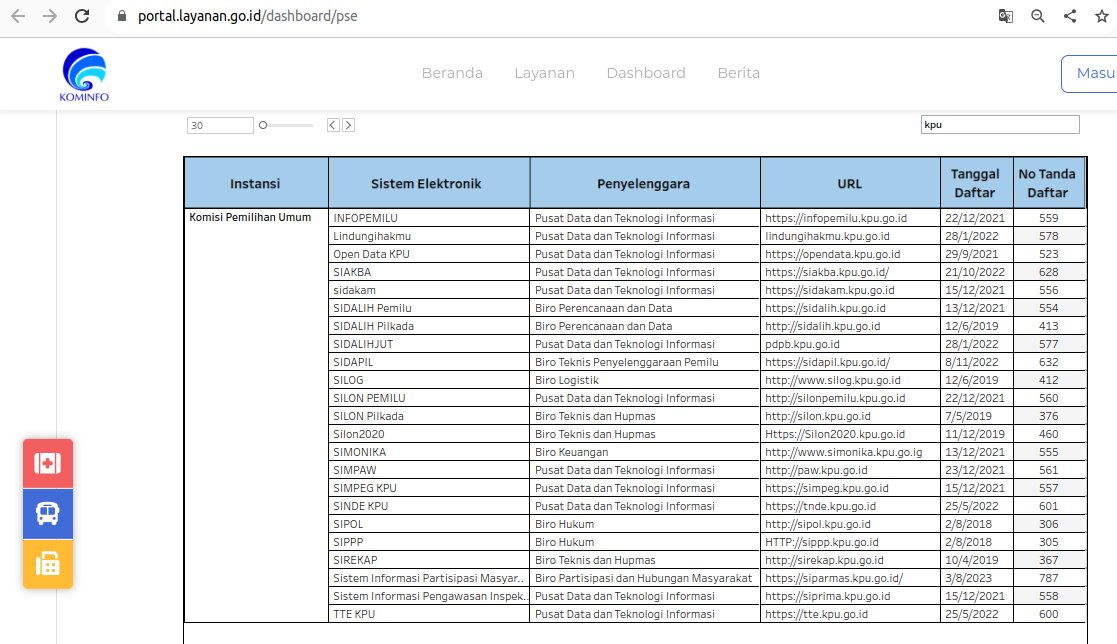Click the rows-per-page slider handle

click(x=262, y=124)
